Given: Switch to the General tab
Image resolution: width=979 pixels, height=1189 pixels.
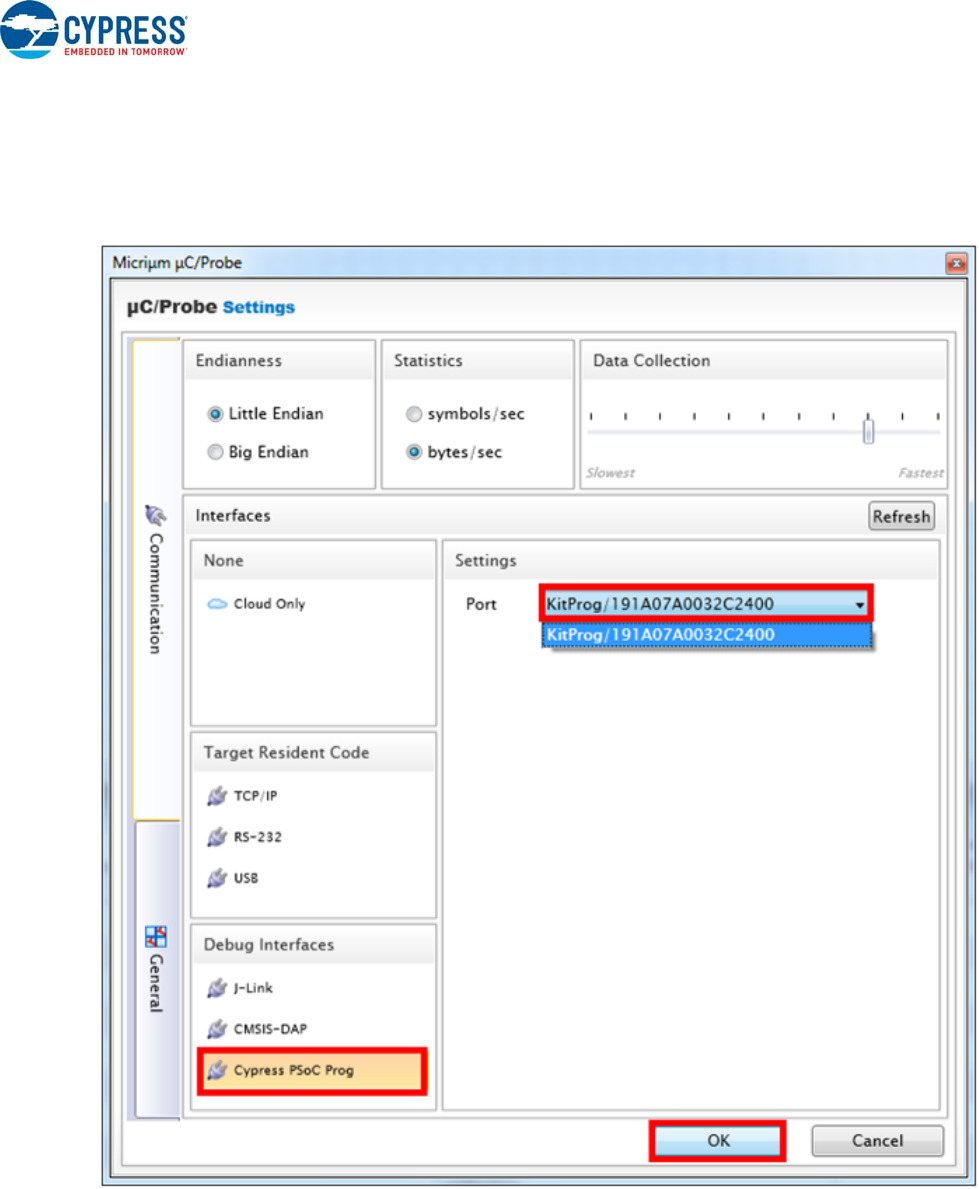Looking at the screenshot, I should pyautogui.click(x=156, y=968).
